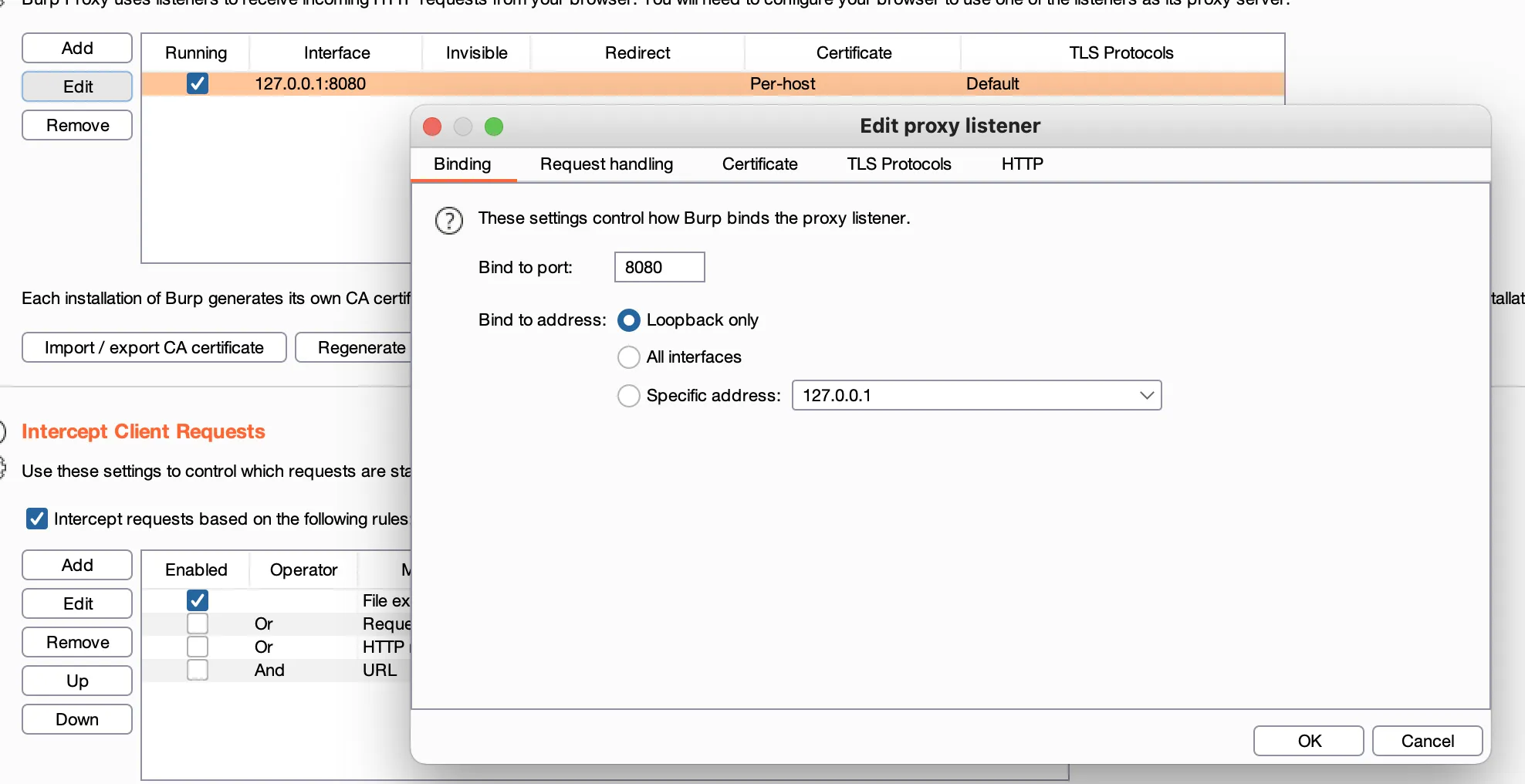Viewport: 1525px width, 784px height.
Task: Open the HTTP tab in dialog
Action: 1023,164
